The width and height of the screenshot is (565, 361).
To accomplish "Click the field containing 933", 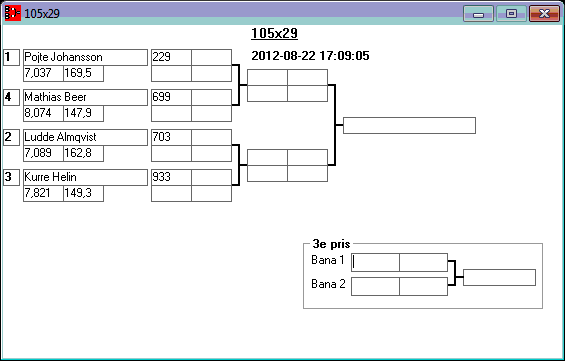I will 171,178.
